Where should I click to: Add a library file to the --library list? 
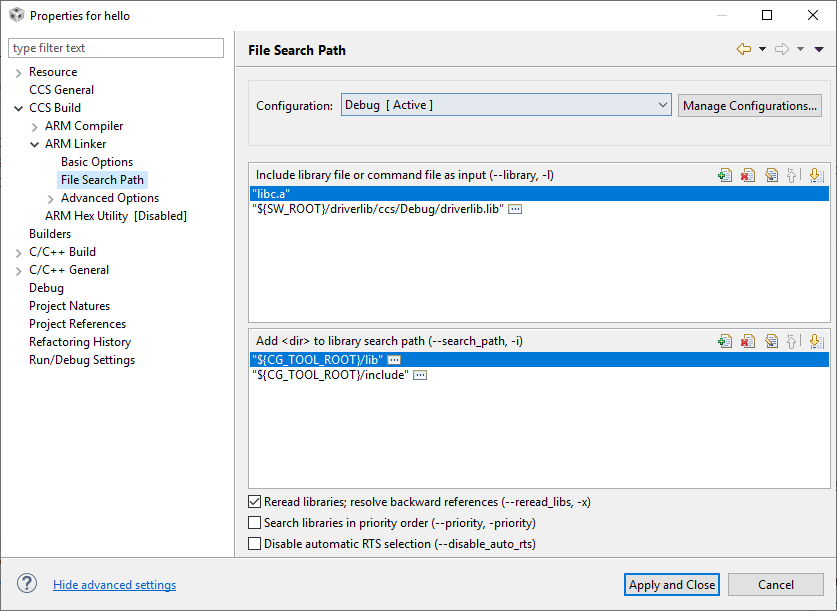pyautogui.click(x=725, y=175)
